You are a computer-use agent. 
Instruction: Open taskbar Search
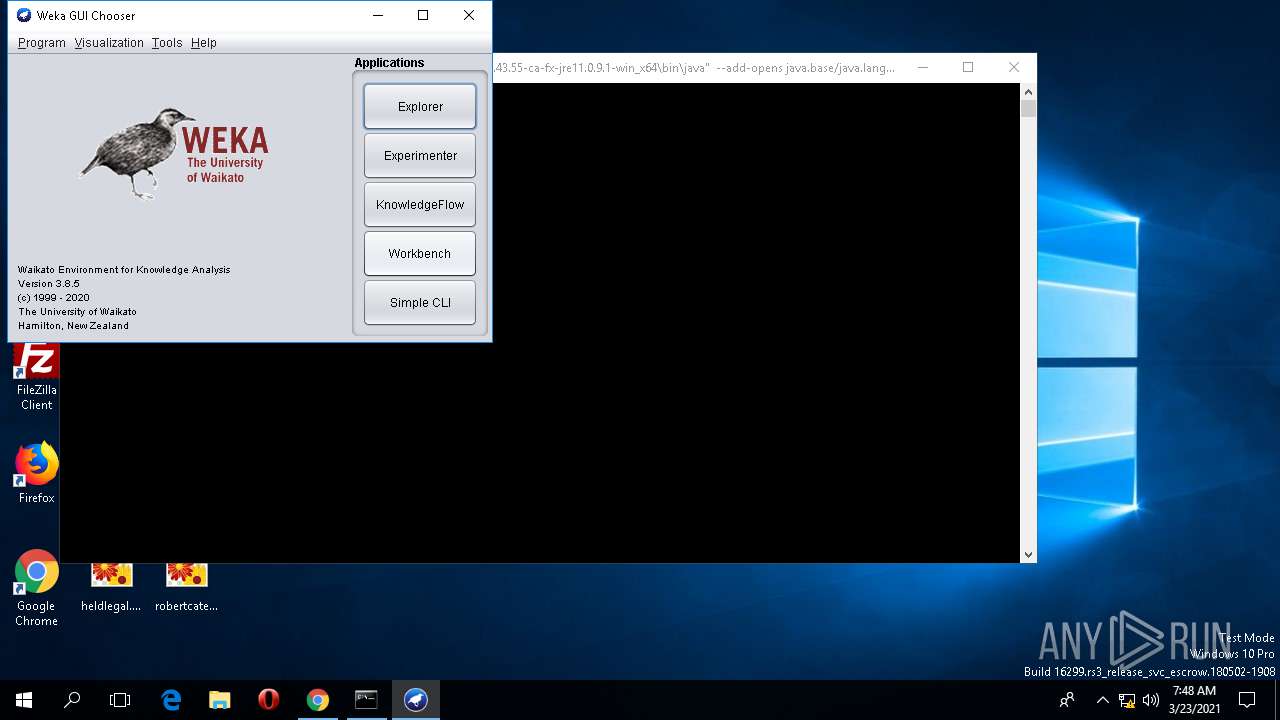(72, 700)
